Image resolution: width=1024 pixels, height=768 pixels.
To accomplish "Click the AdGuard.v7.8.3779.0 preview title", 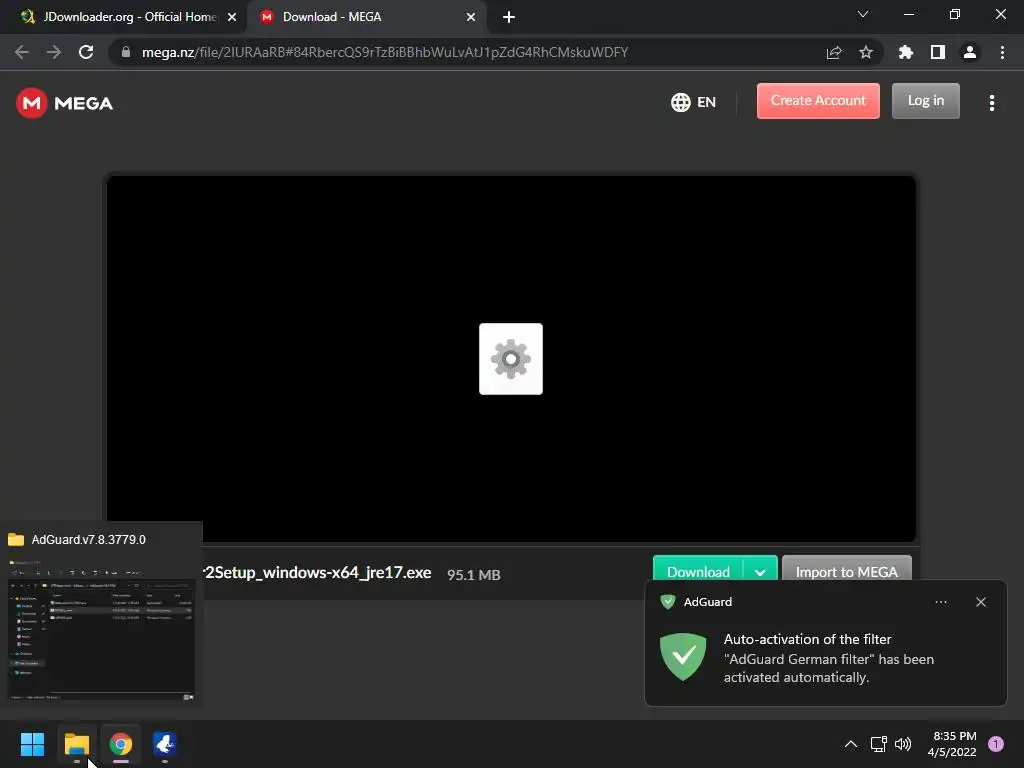I will [x=88, y=539].
